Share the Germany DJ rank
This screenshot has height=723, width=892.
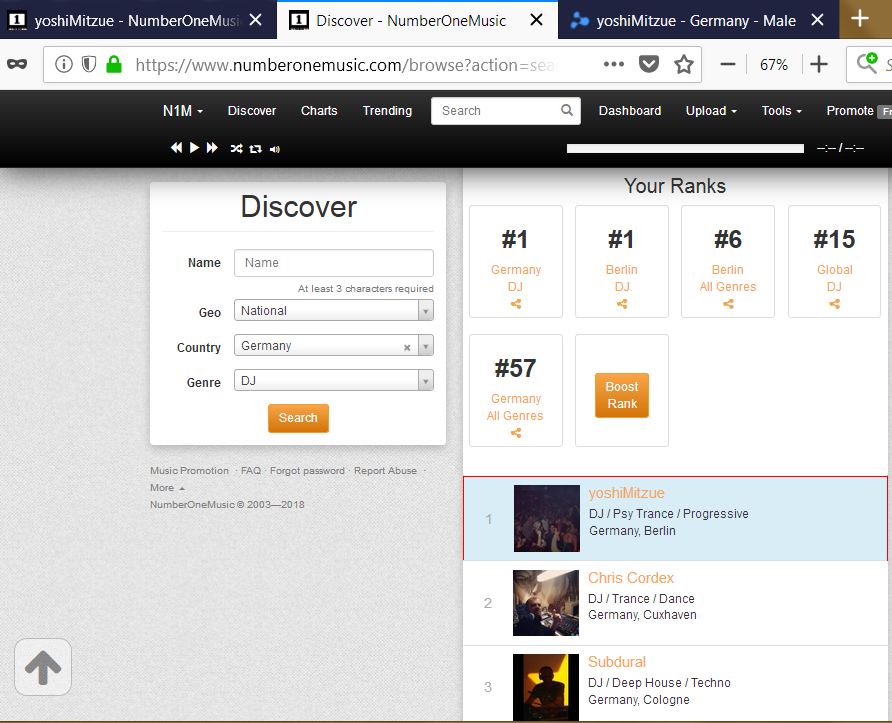point(516,304)
